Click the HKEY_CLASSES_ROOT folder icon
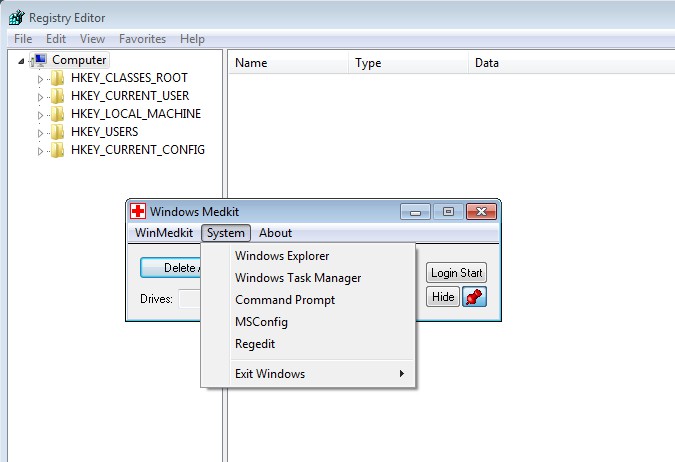The width and height of the screenshot is (675, 462). point(57,78)
